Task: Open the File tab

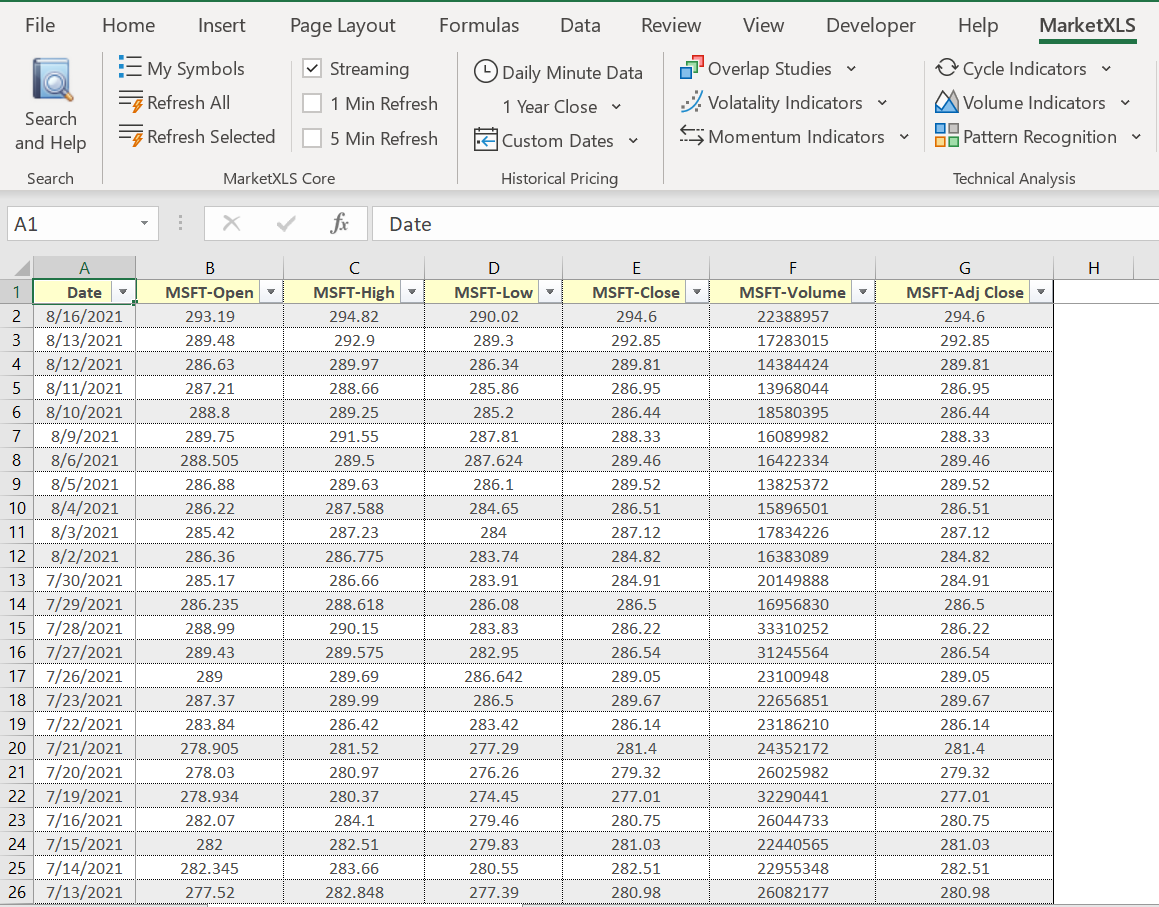Action: tap(40, 25)
